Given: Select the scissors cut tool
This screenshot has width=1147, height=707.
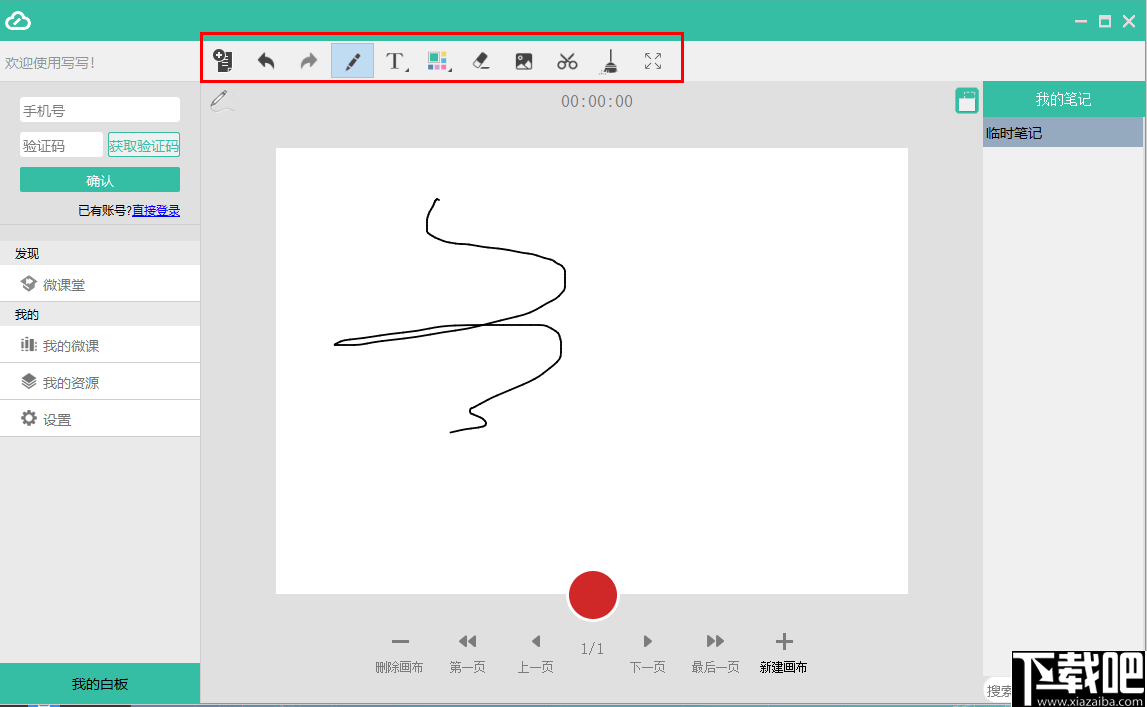Looking at the screenshot, I should [567, 61].
